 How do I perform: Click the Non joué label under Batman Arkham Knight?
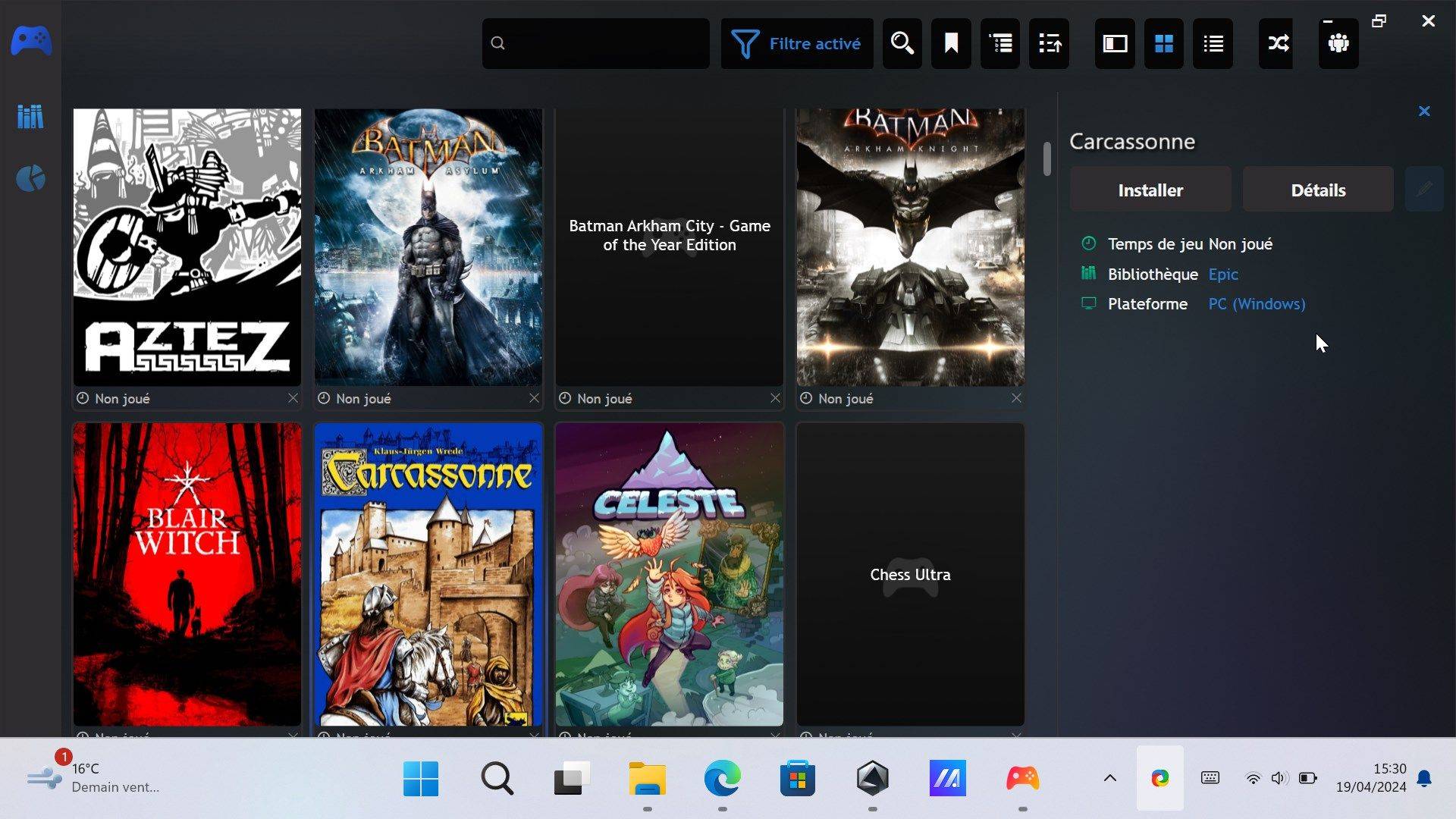click(x=846, y=399)
